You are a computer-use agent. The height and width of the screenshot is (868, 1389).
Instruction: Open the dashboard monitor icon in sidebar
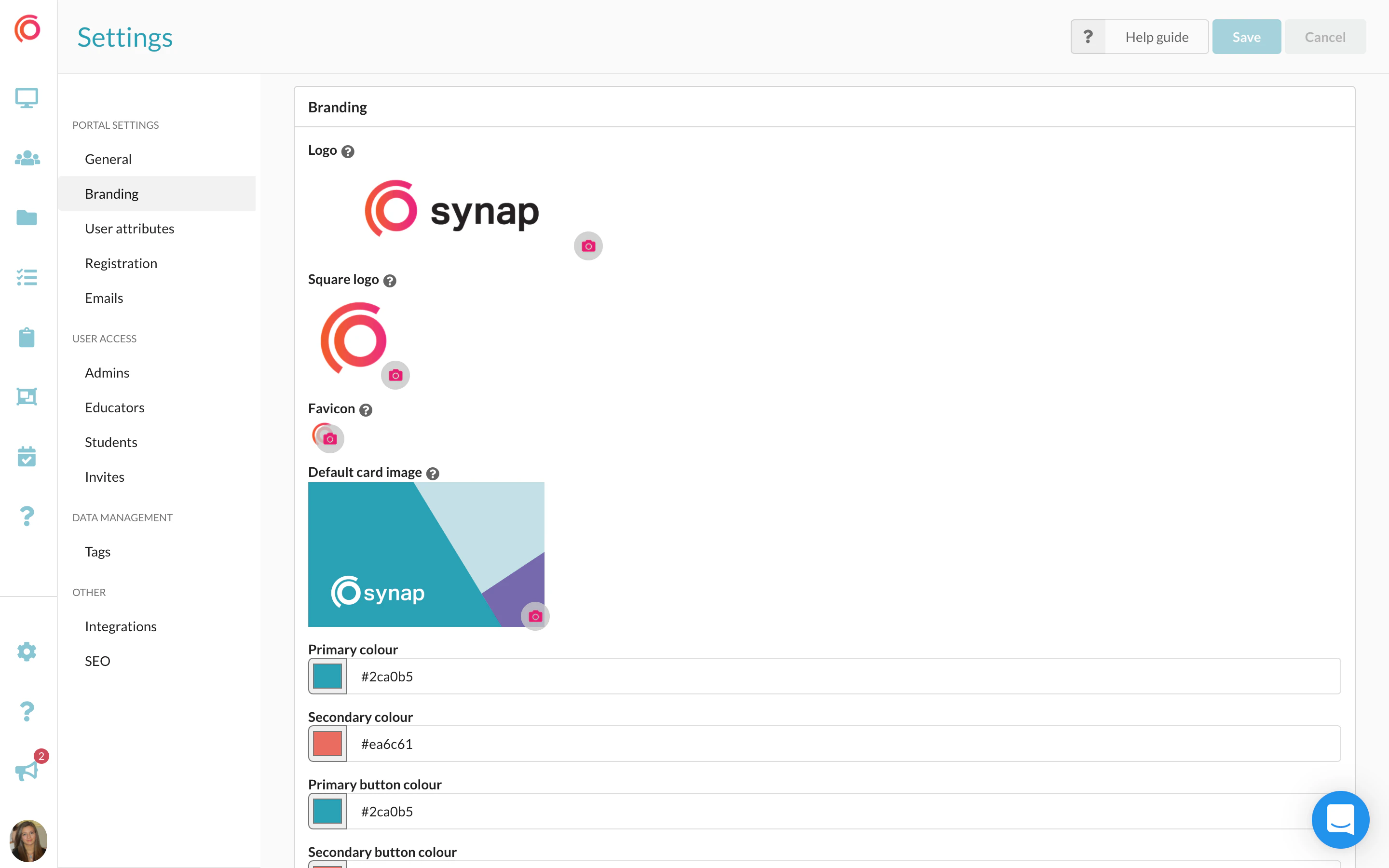coord(27,97)
